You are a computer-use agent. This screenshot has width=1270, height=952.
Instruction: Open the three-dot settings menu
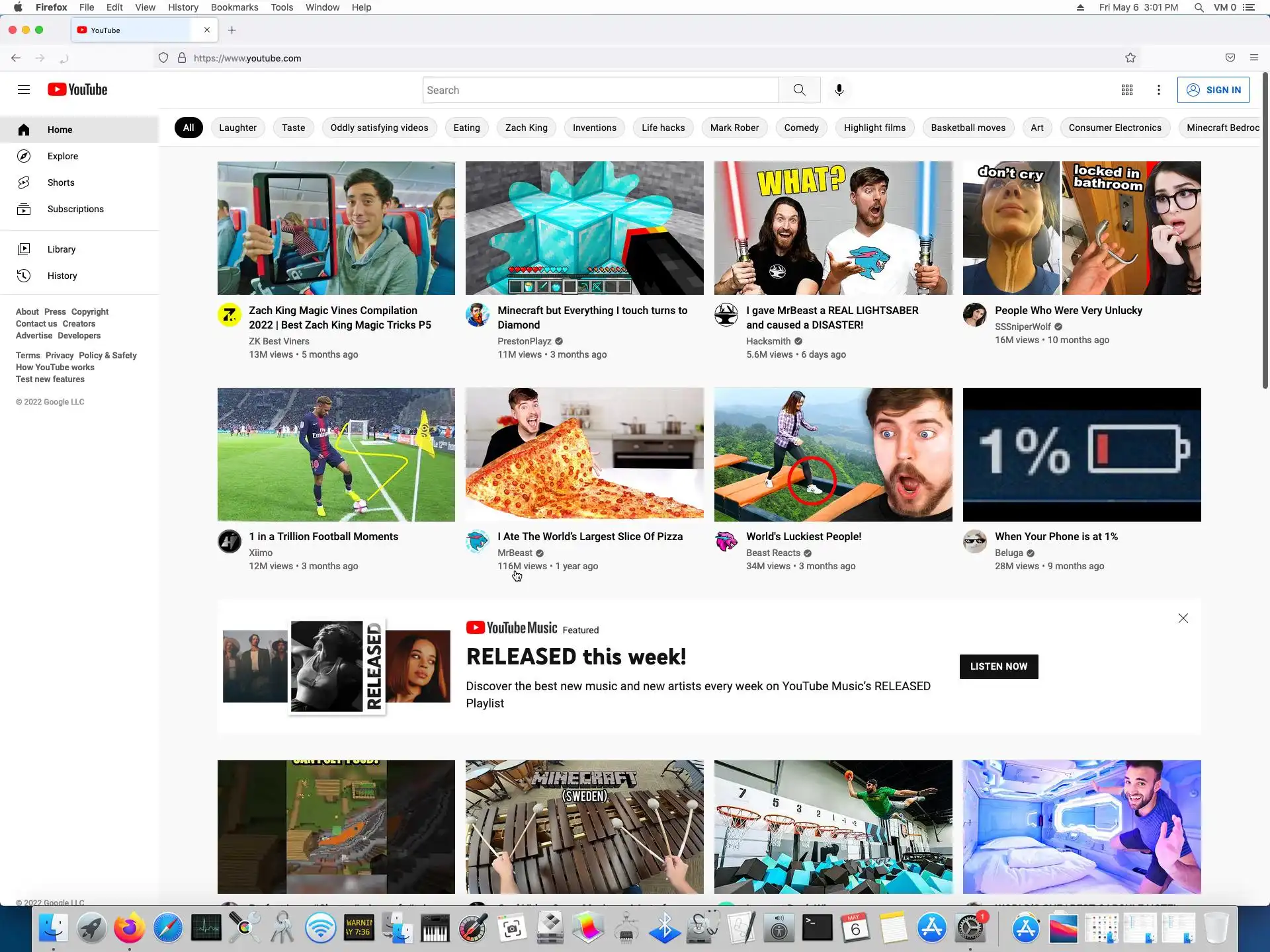1158,90
